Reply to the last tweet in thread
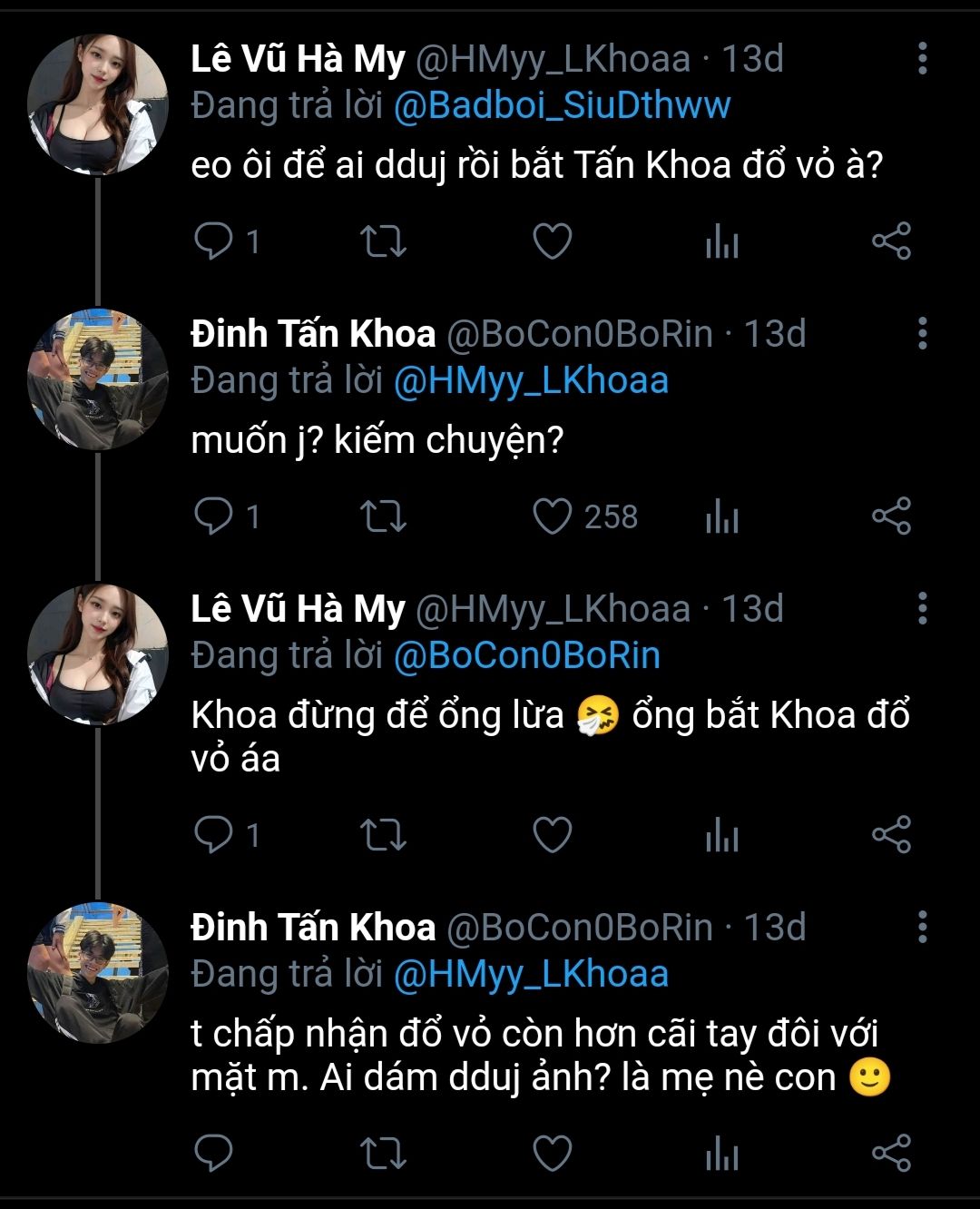The image size is (980, 1209). [x=214, y=1153]
